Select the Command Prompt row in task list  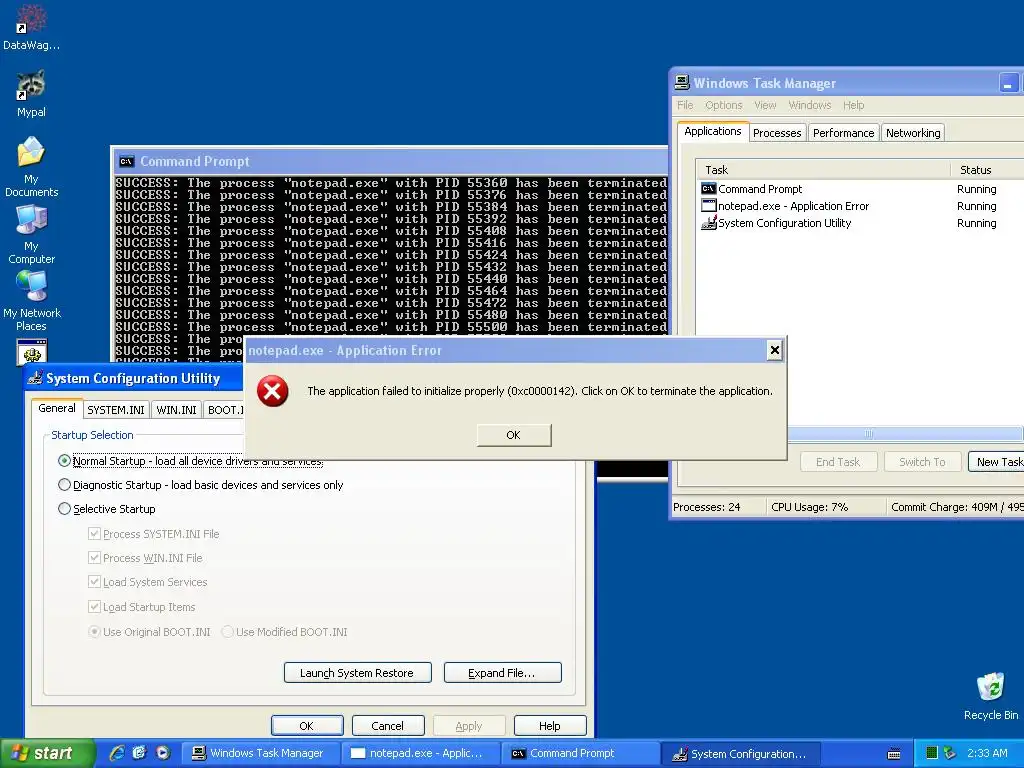point(859,189)
